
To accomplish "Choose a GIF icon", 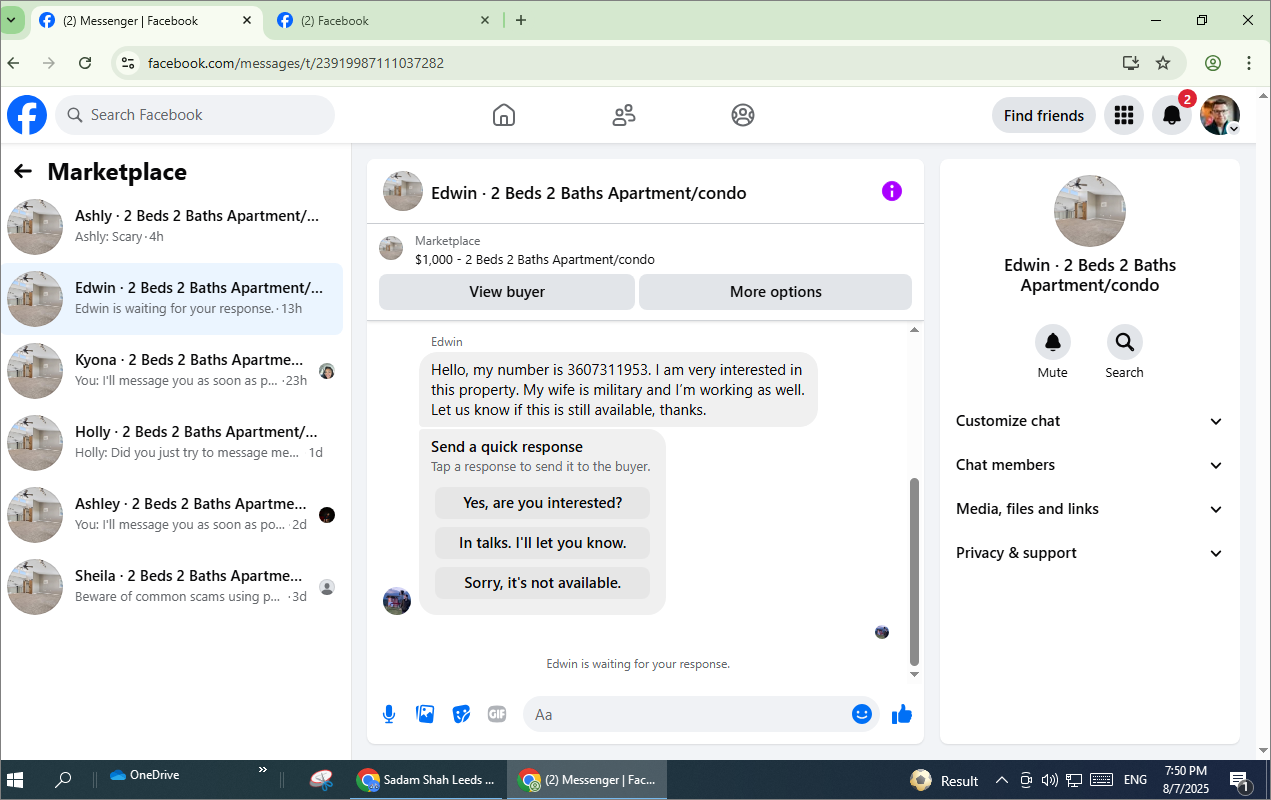I will (x=497, y=714).
